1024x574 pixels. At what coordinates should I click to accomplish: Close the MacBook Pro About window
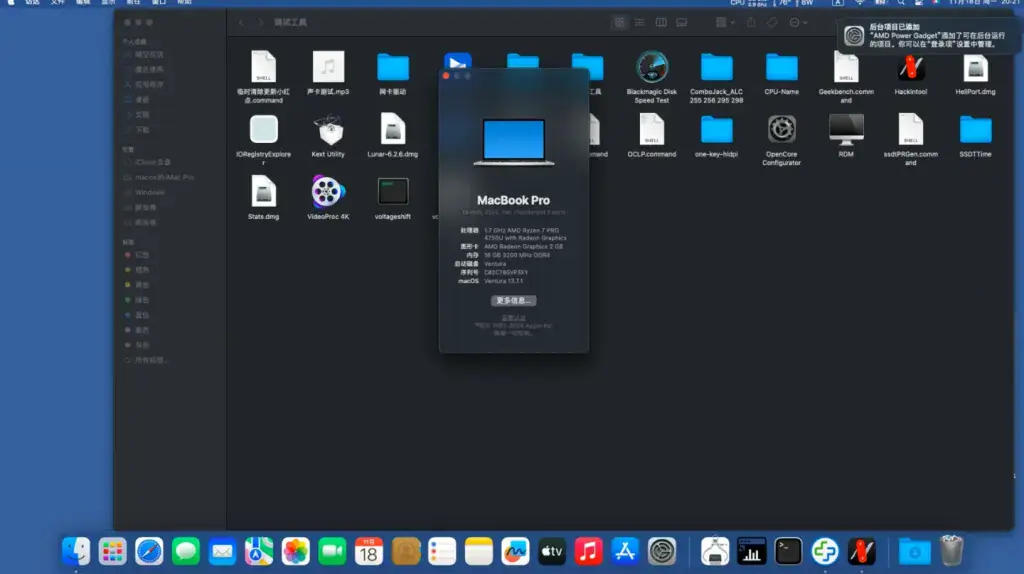coord(446,76)
